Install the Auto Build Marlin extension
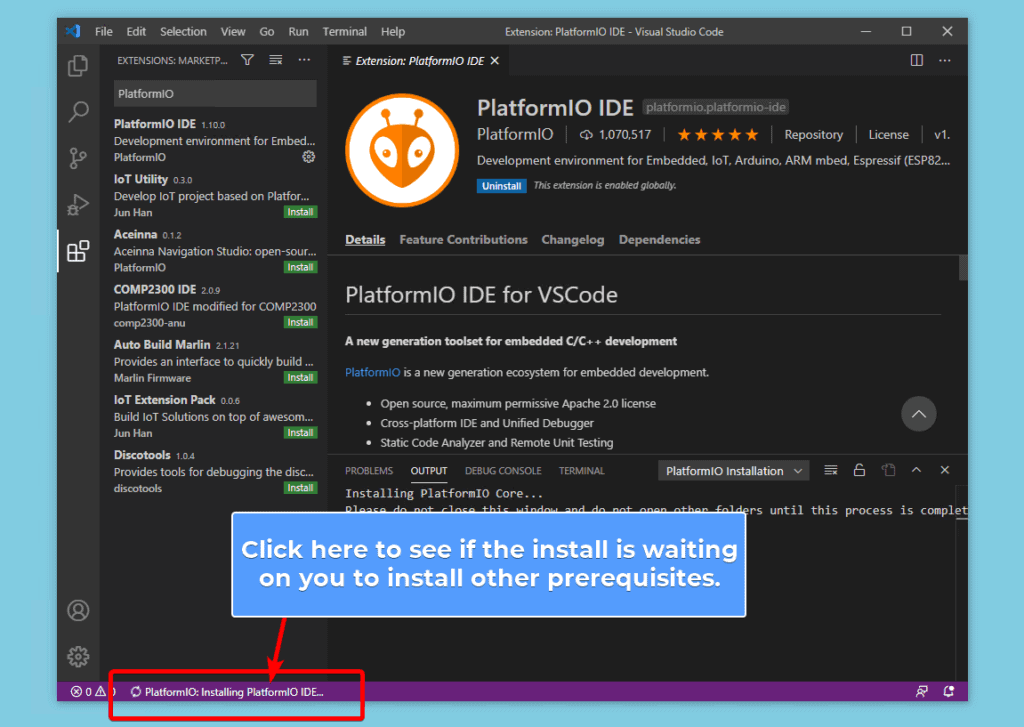 pyautogui.click(x=300, y=378)
